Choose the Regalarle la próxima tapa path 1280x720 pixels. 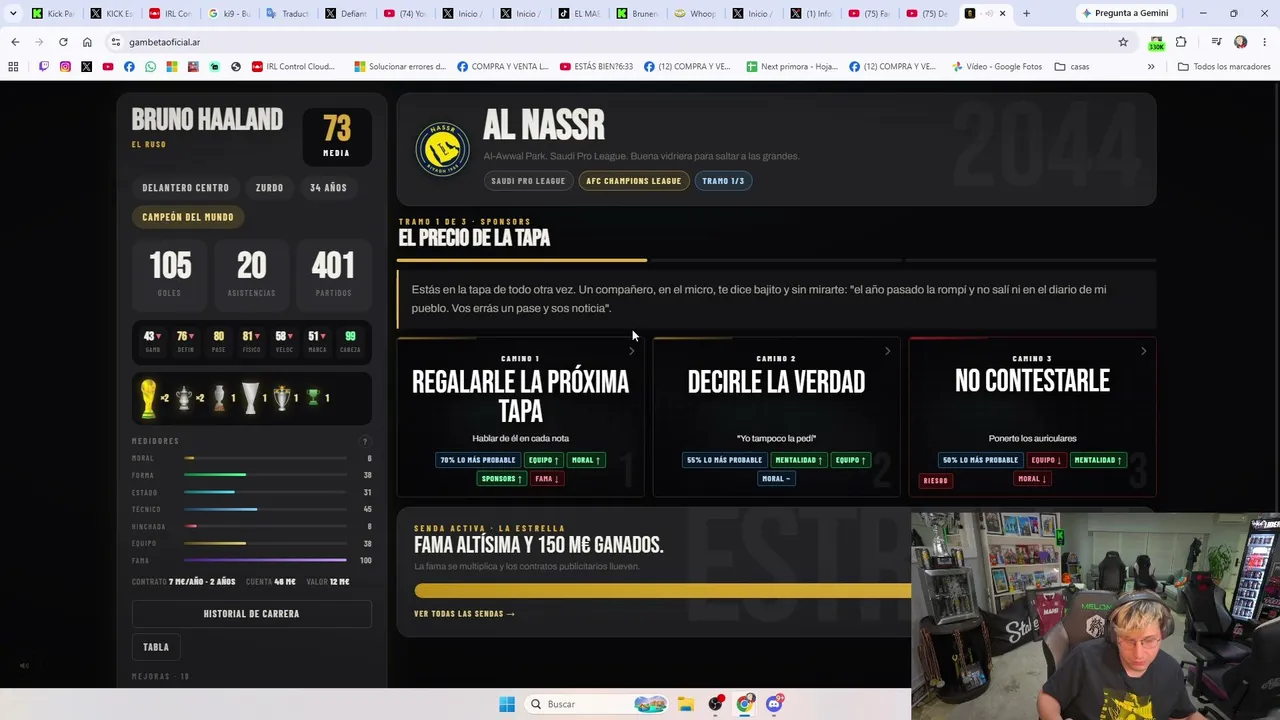pyautogui.click(x=520, y=417)
